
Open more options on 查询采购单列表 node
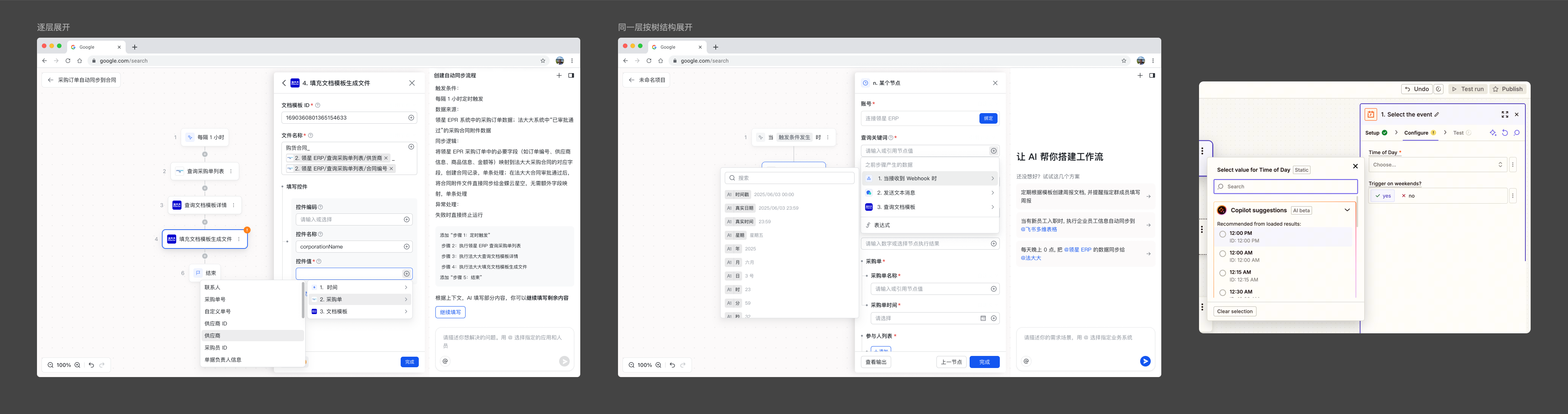231,172
